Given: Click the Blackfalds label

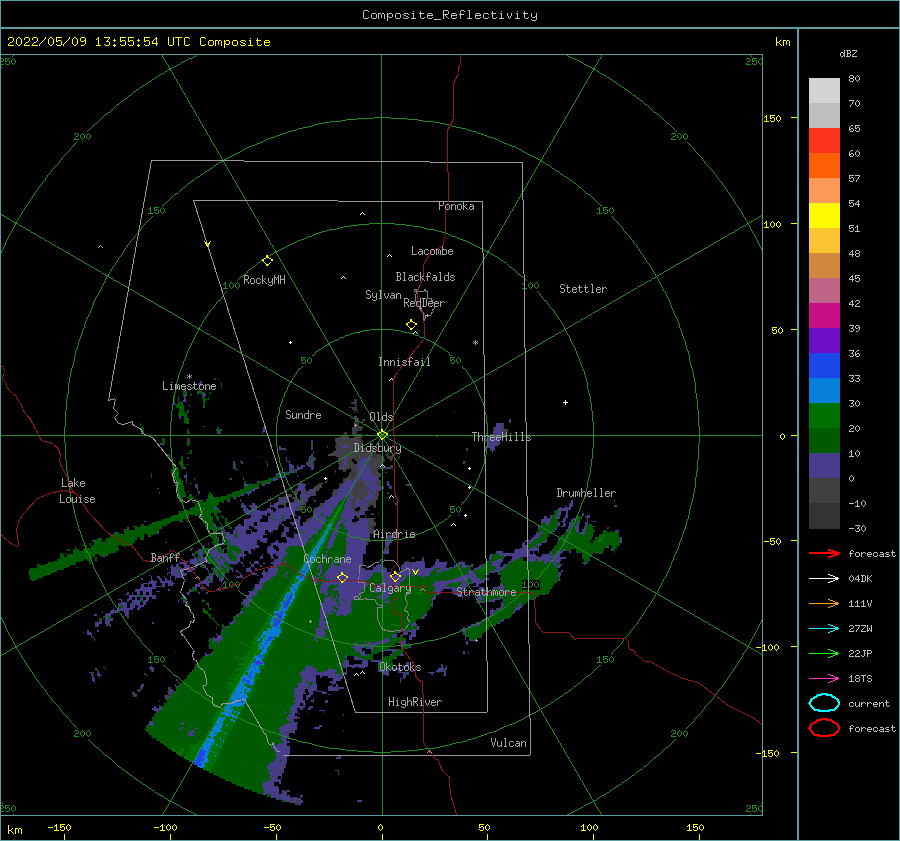Looking at the screenshot, I should pos(425,277).
